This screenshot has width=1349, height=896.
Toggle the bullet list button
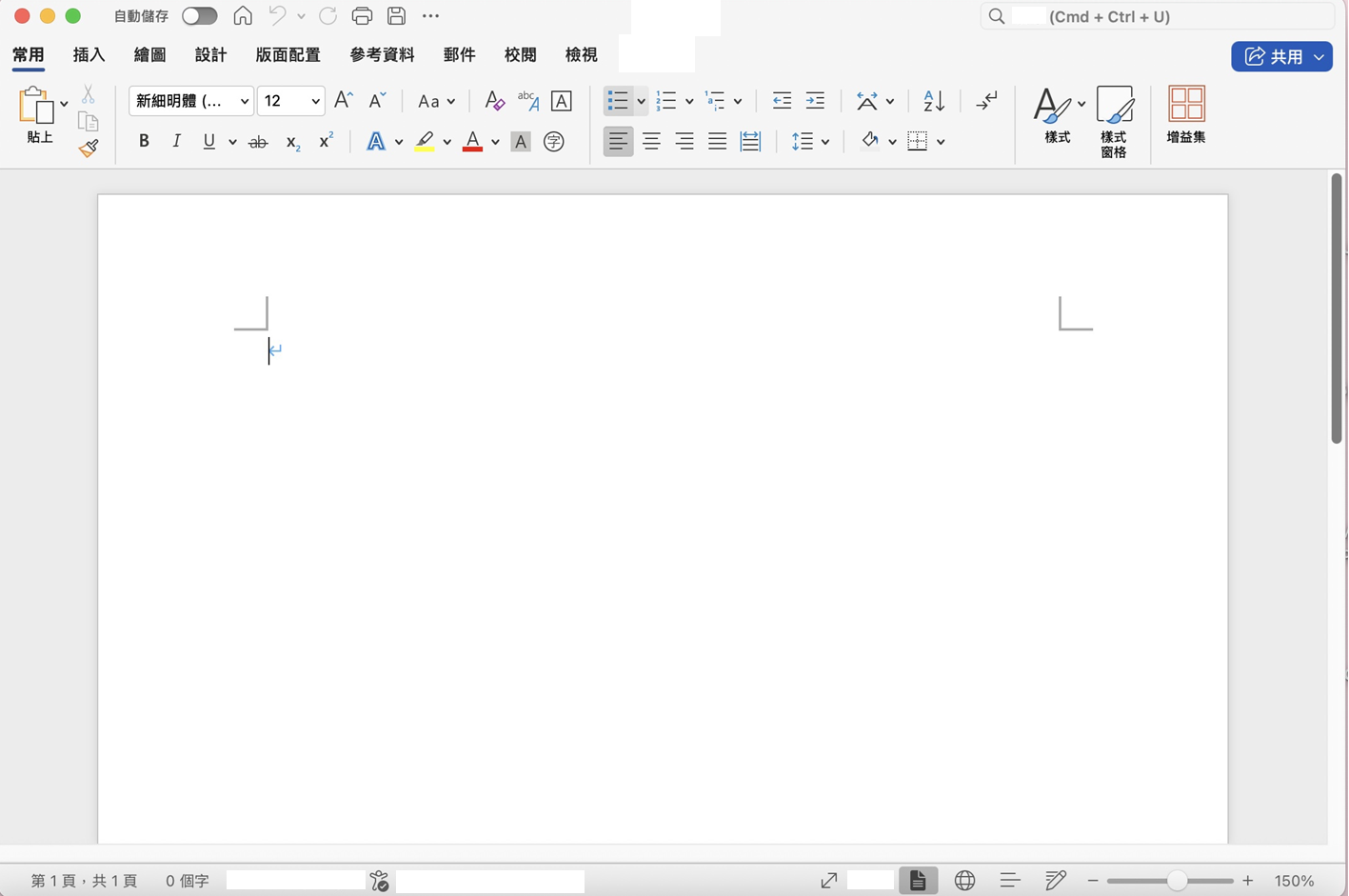618,100
